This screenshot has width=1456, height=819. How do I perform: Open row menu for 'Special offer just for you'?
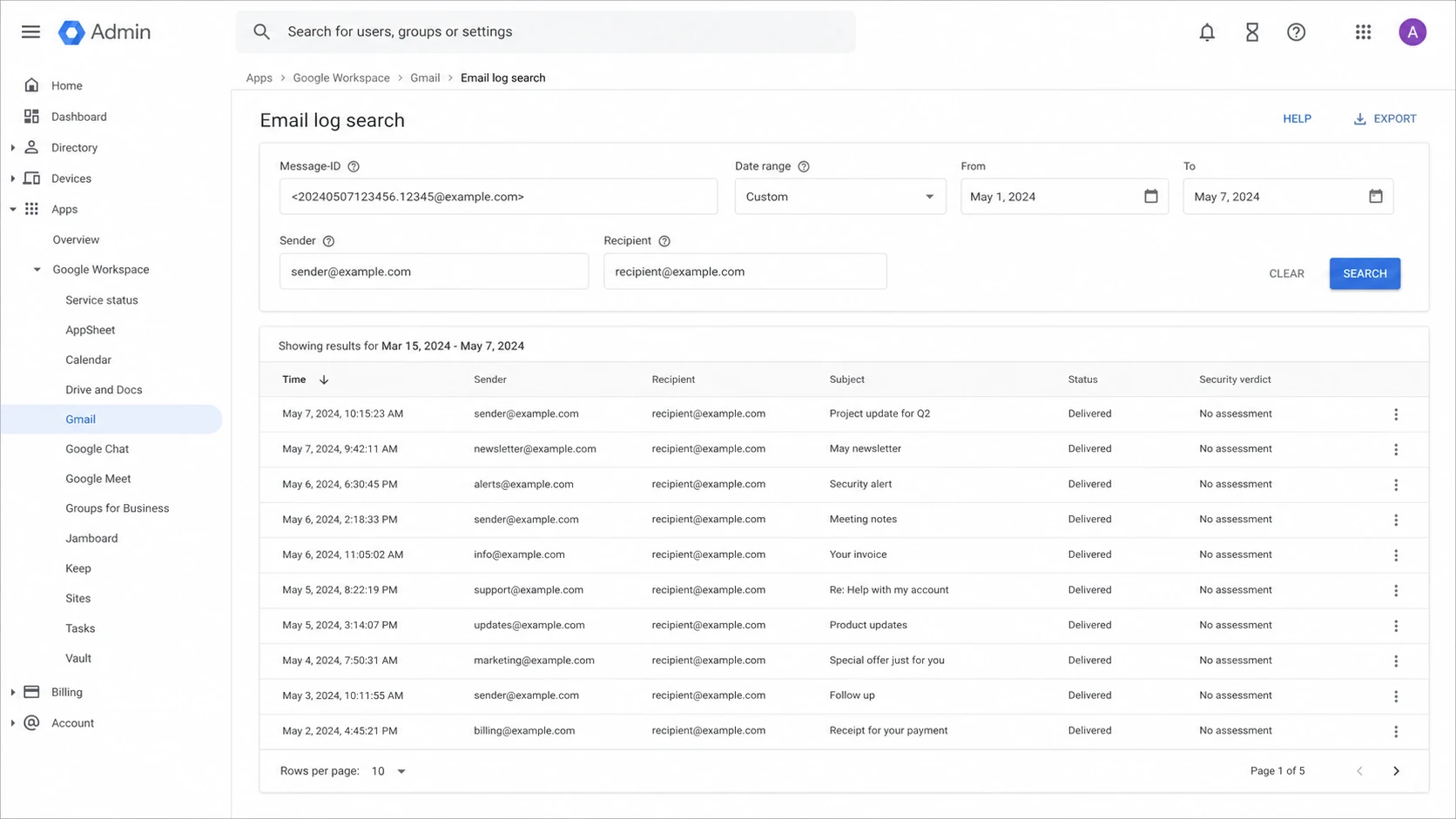pyautogui.click(x=1396, y=661)
